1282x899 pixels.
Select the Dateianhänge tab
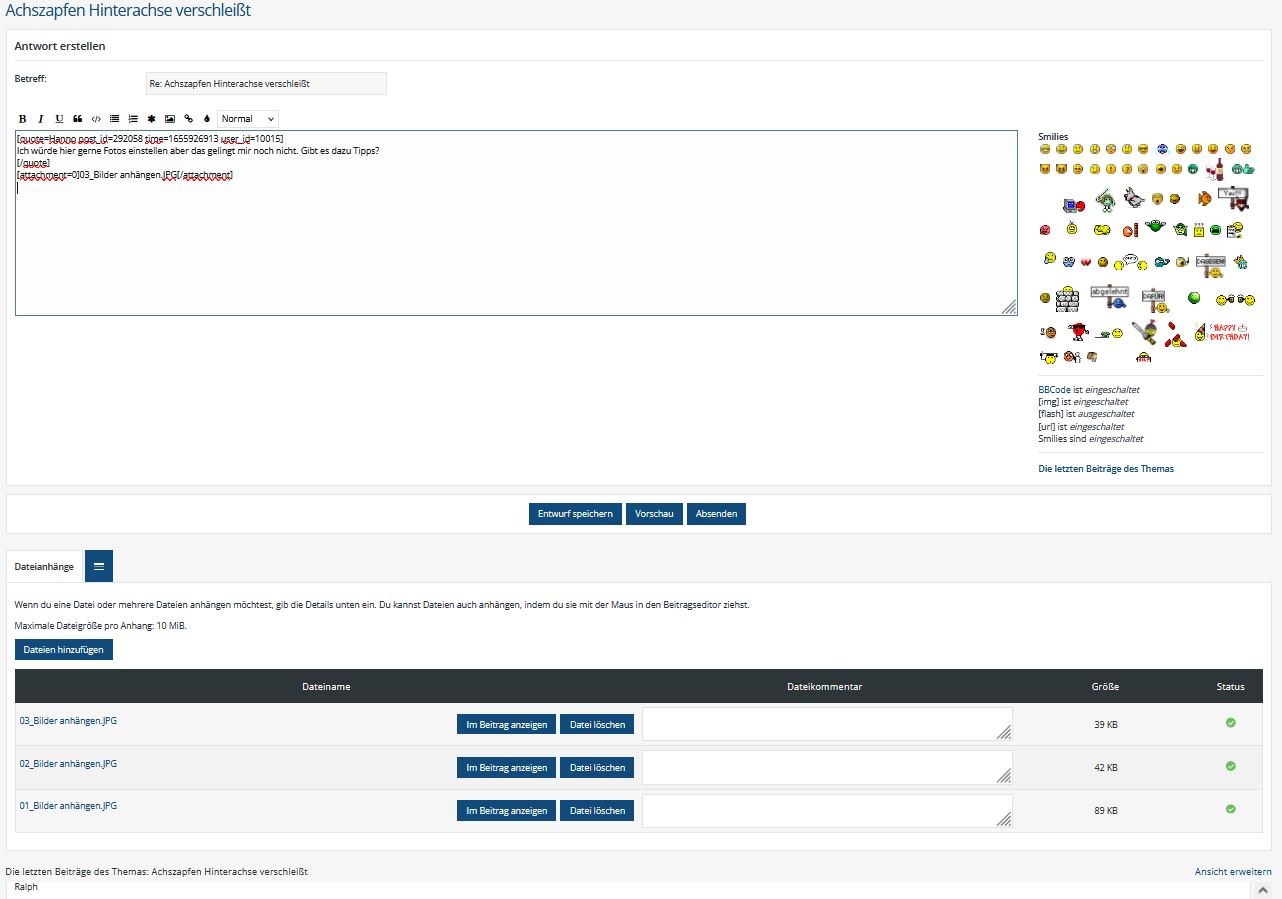coord(44,566)
